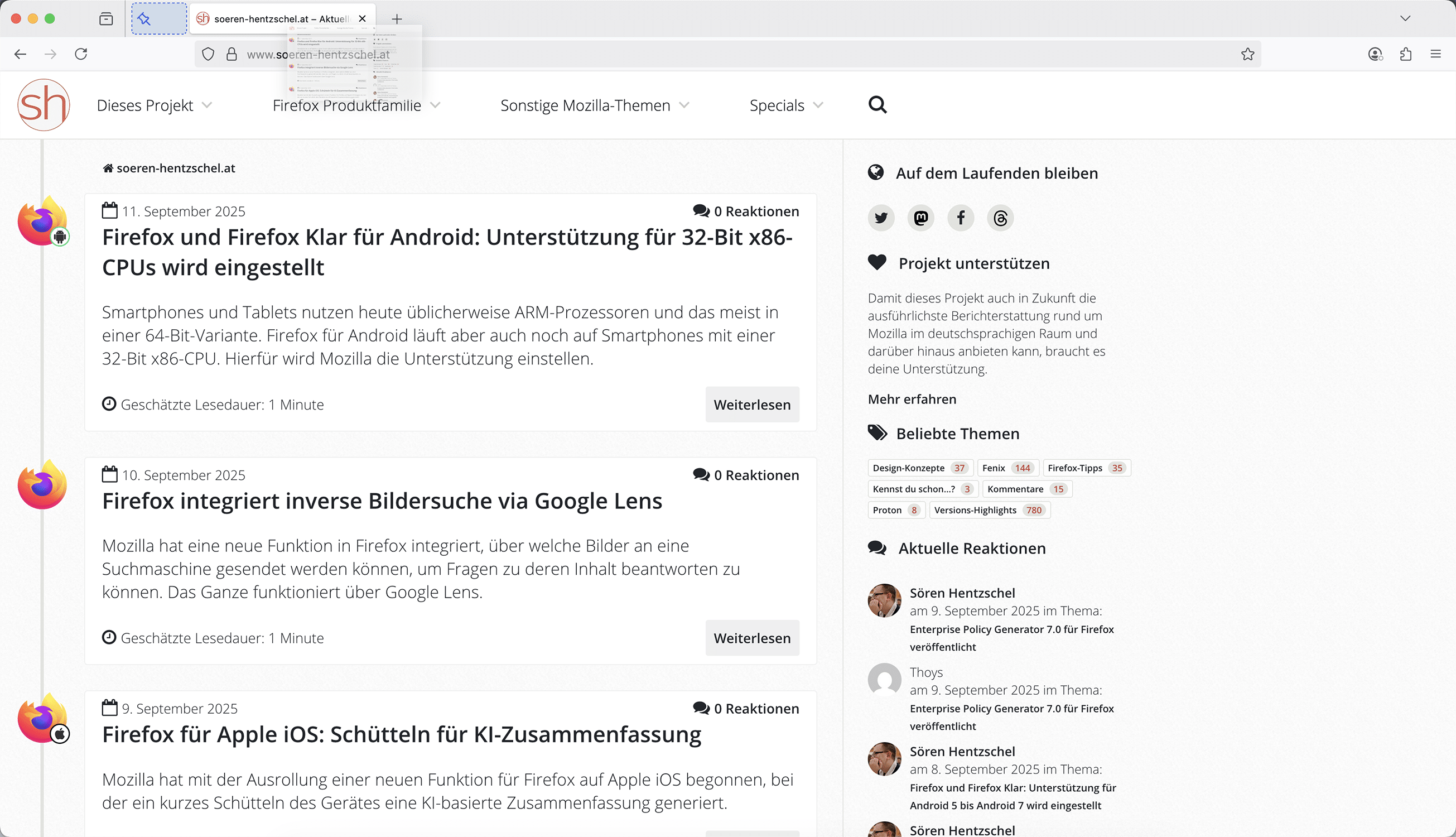Click the soeren-hentzschel.at home breadcrumb
This screenshot has height=837, width=1456.
tap(169, 168)
